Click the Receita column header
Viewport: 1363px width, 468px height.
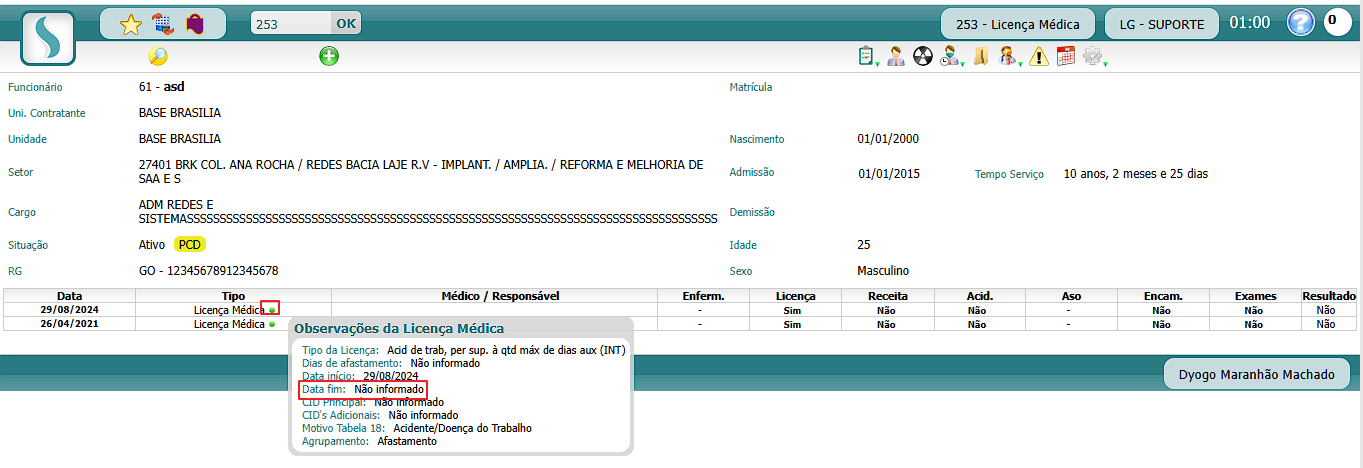[x=888, y=296]
